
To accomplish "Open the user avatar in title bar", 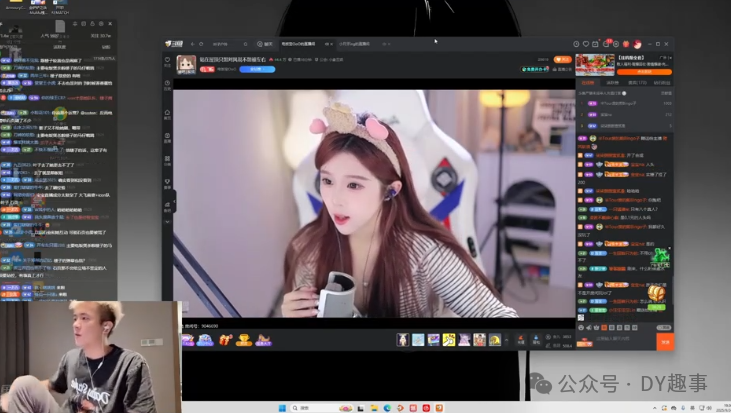I will click(x=637, y=44).
